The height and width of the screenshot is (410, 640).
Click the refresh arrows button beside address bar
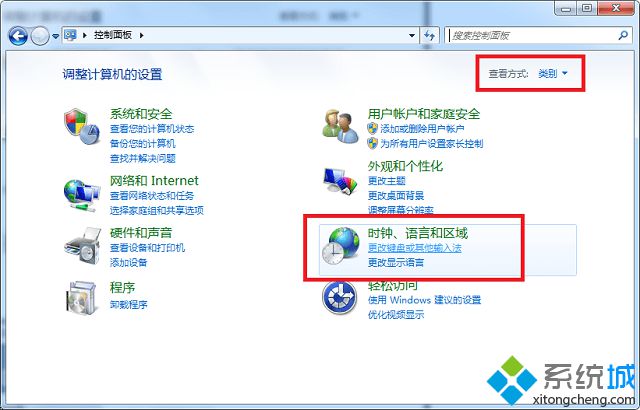tap(429, 35)
